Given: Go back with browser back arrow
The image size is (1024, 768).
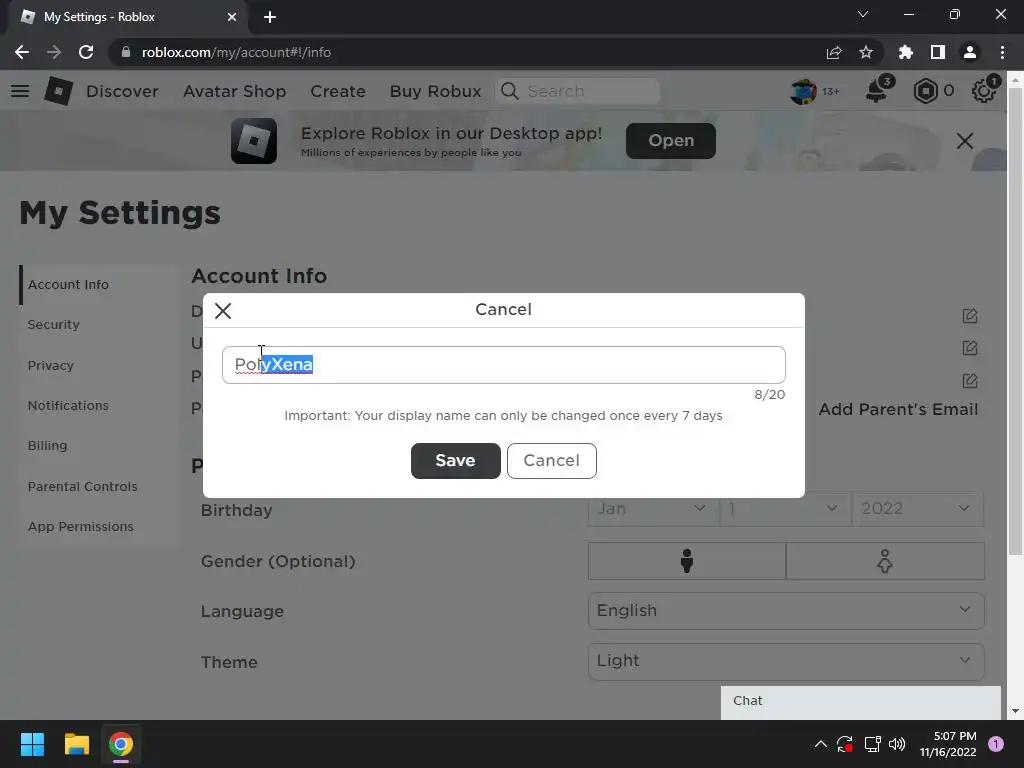Looking at the screenshot, I should (x=22, y=52).
